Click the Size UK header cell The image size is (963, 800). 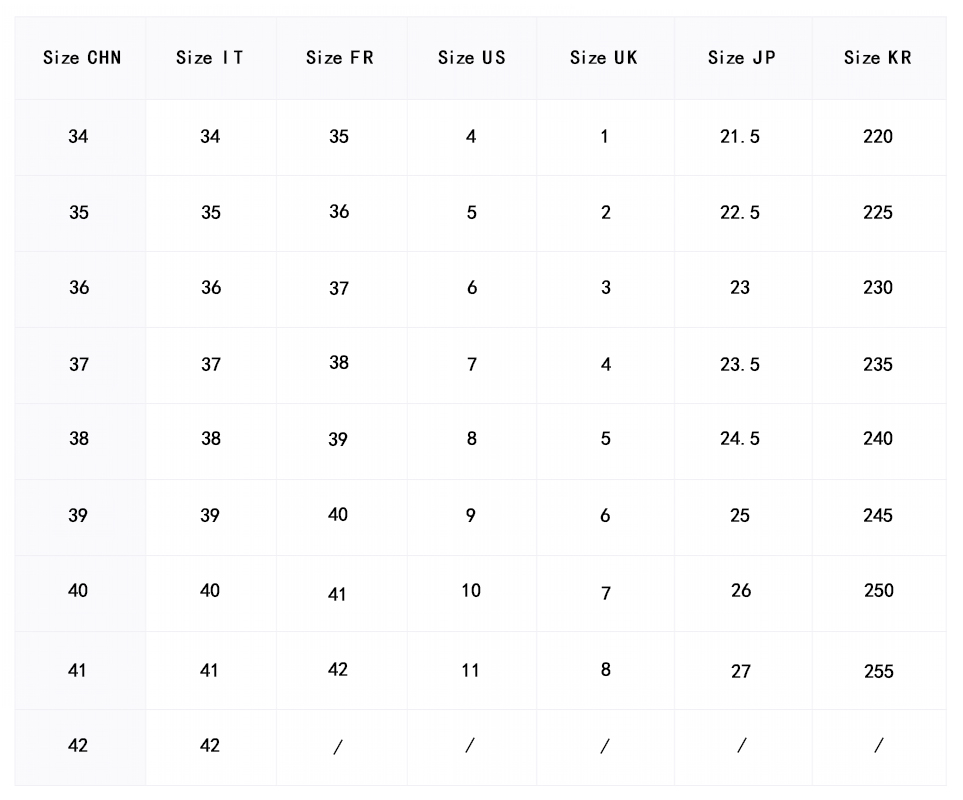point(604,58)
